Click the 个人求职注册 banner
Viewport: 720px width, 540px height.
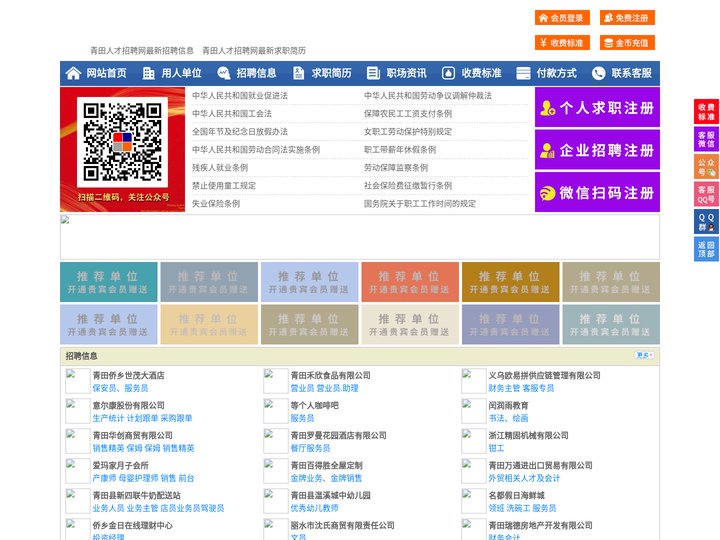pyautogui.click(x=597, y=107)
